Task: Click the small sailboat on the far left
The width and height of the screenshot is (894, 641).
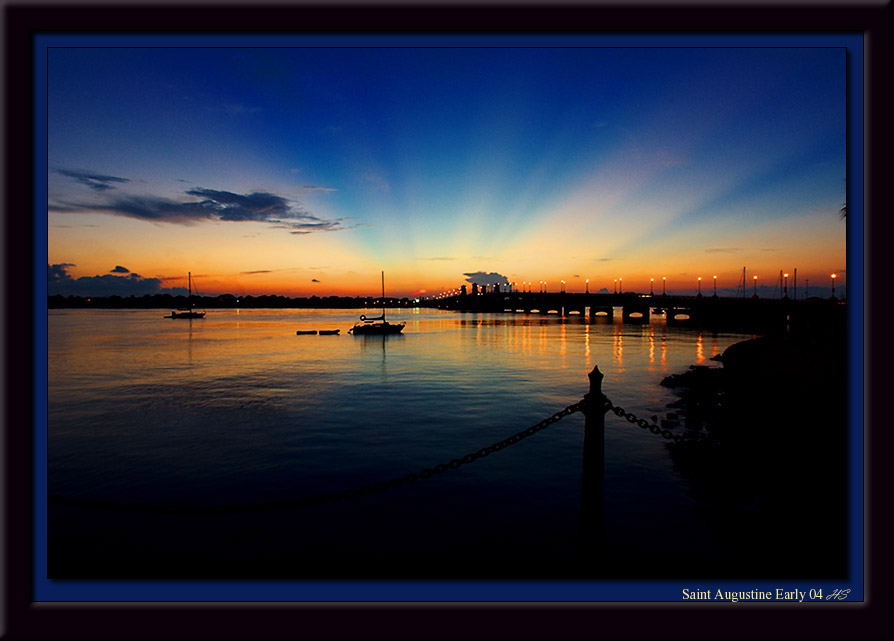Action: pyautogui.click(x=186, y=313)
